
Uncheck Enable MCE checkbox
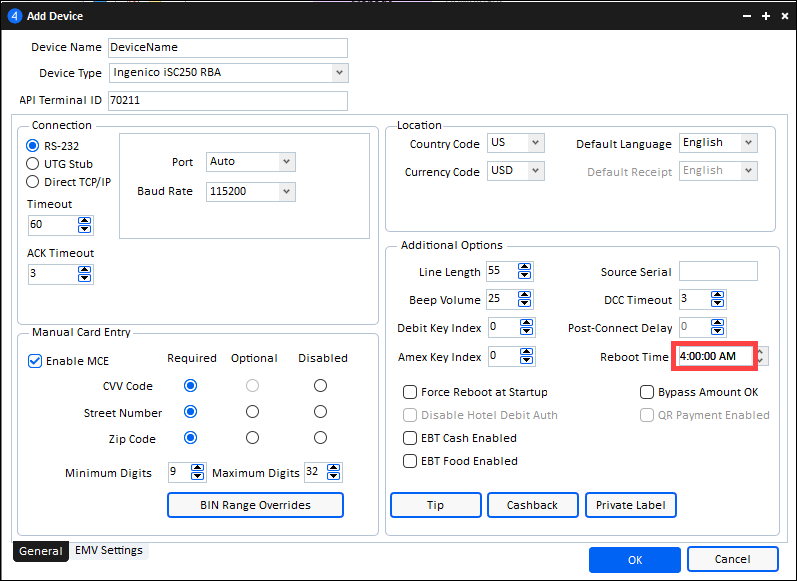tap(35, 361)
